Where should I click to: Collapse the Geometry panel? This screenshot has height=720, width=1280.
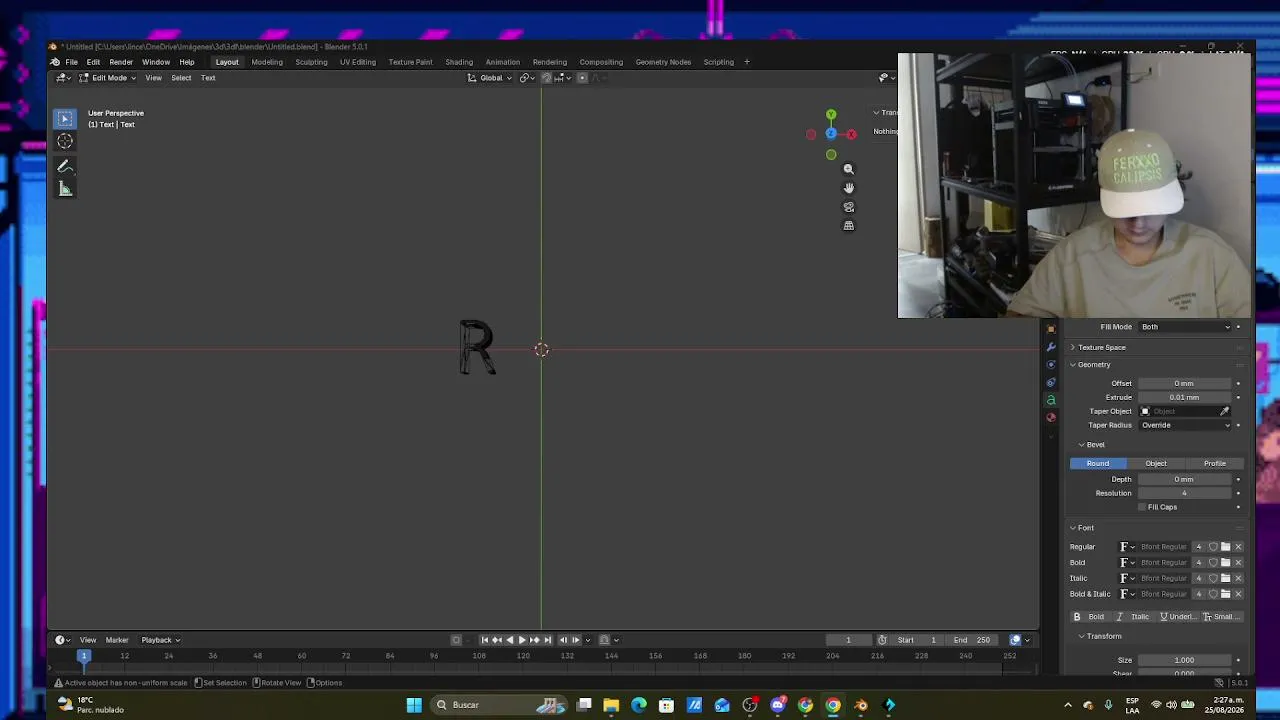[x=1092, y=365]
